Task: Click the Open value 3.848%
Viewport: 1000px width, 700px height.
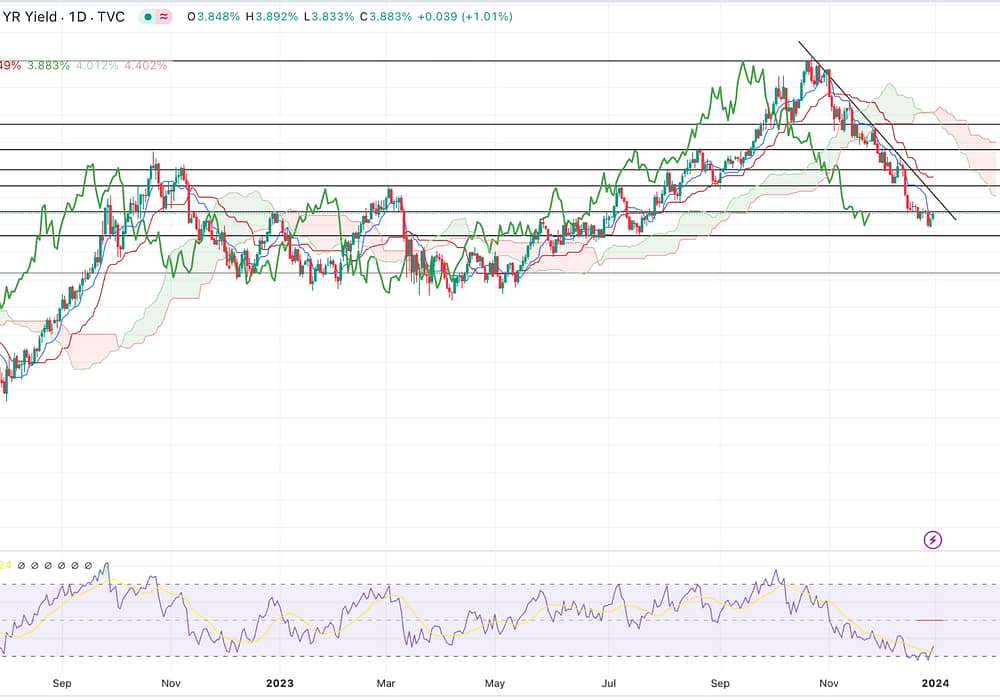Action: coord(216,17)
